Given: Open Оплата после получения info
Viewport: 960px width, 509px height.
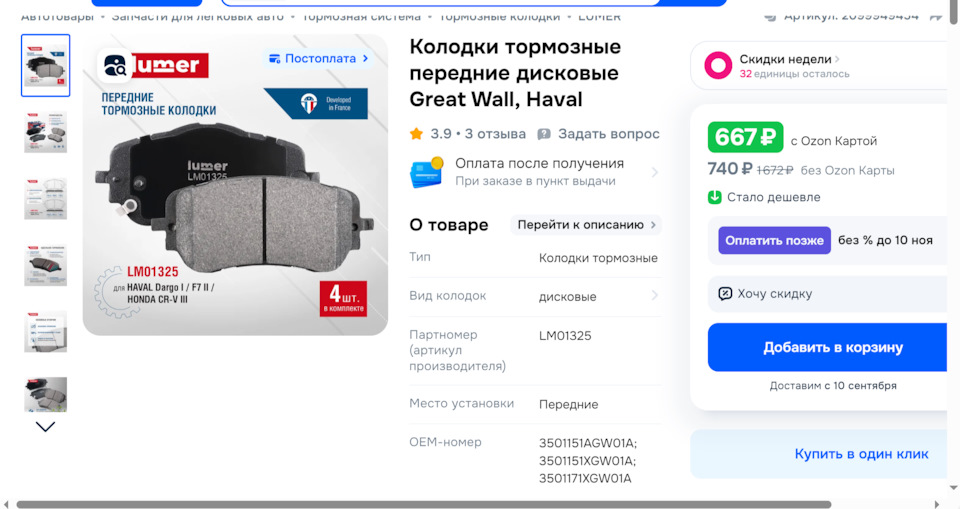Looking at the screenshot, I should (x=534, y=172).
